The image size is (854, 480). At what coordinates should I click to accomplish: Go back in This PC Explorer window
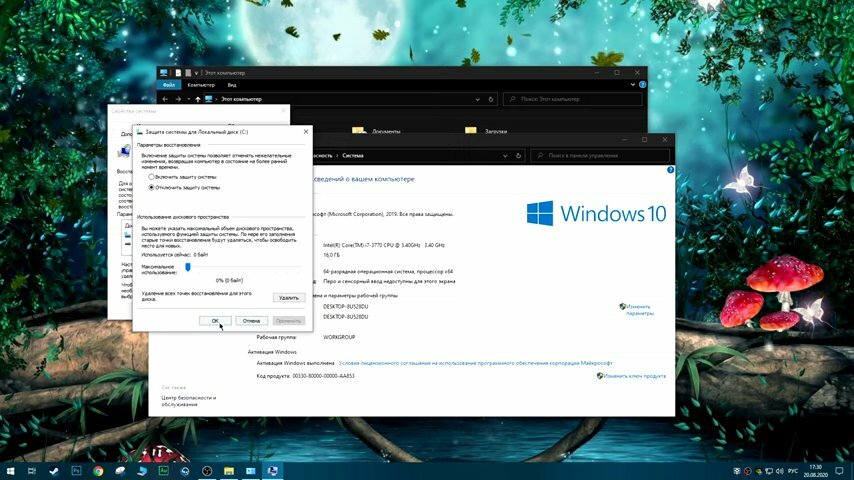pos(165,99)
